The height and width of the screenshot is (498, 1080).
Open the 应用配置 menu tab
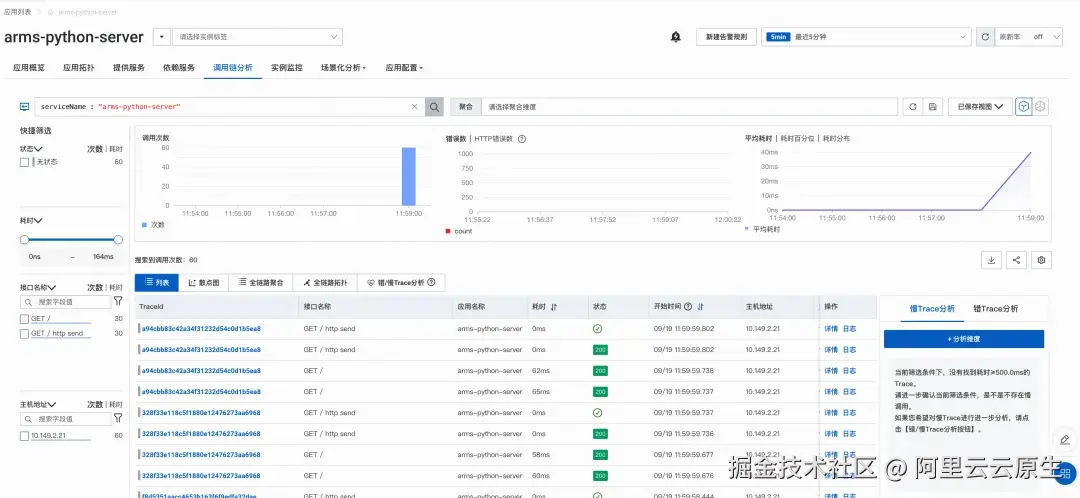click(404, 68)
